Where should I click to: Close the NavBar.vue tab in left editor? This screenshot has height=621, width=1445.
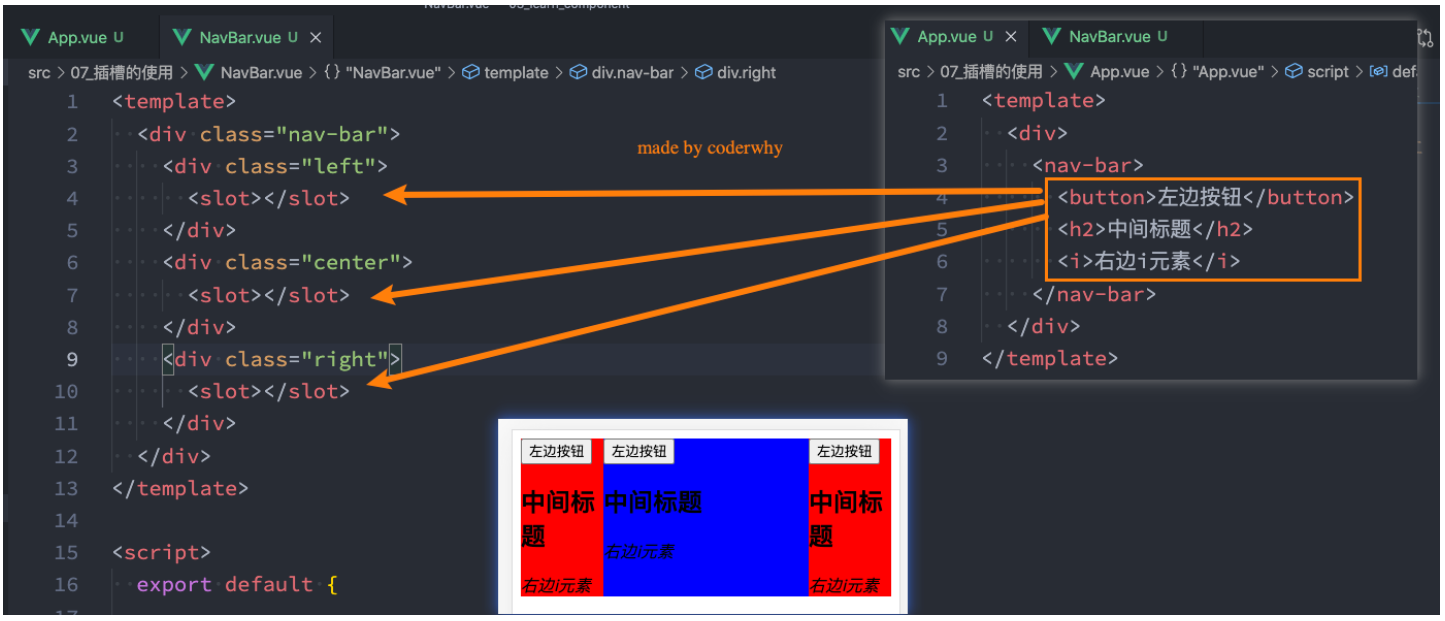tap(316, 38)
